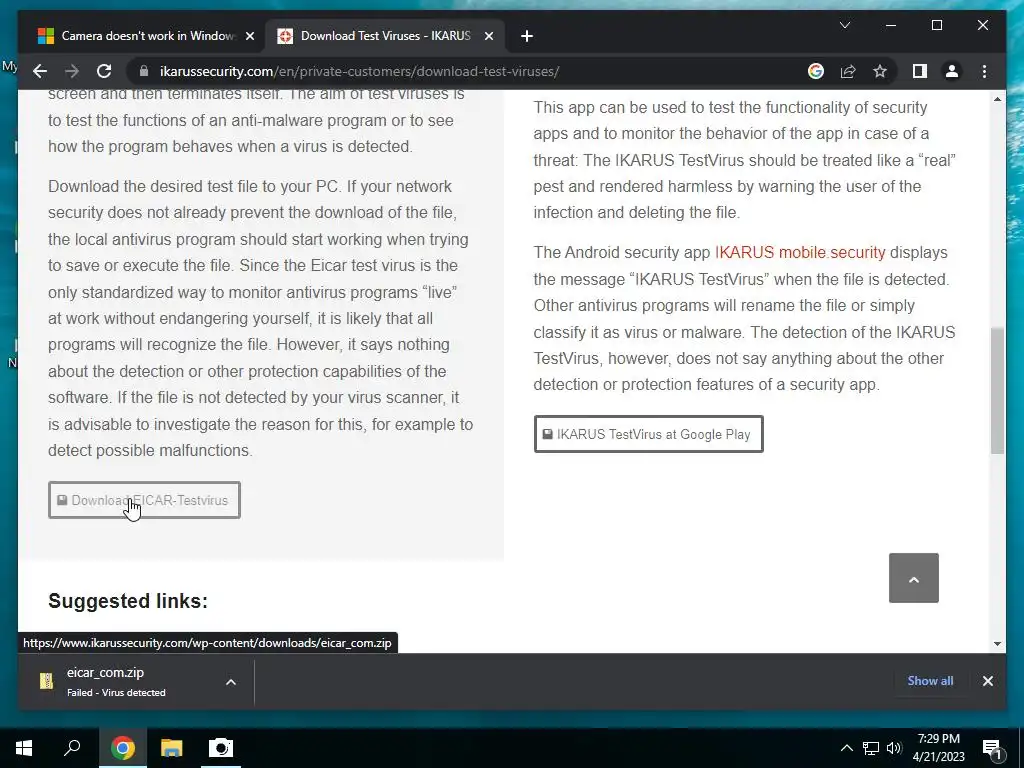This screenshot has width=1024, height=768.
Task: Close the downloads bar
Action: tap(987, 681)
